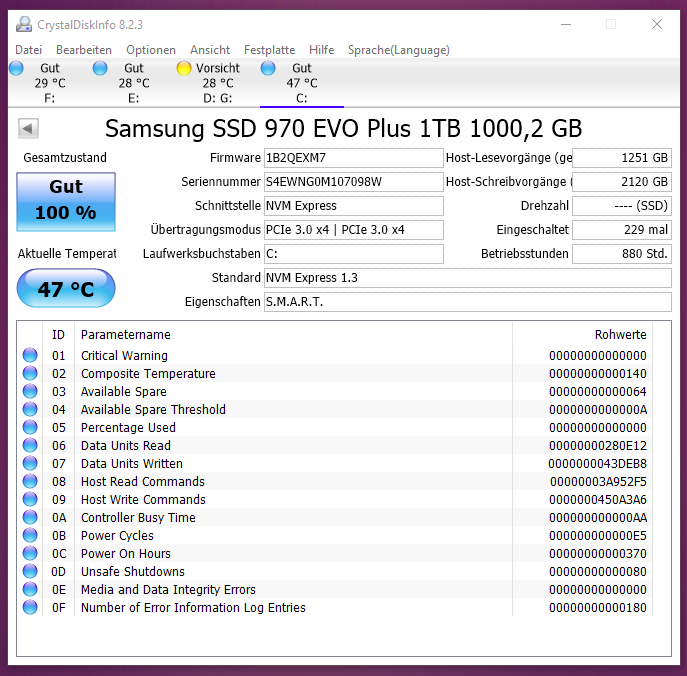This screenshot has width=687, height=676.
Task: Click the Laufwerksbuchstaben field C:
Action: tap(354, 254)
